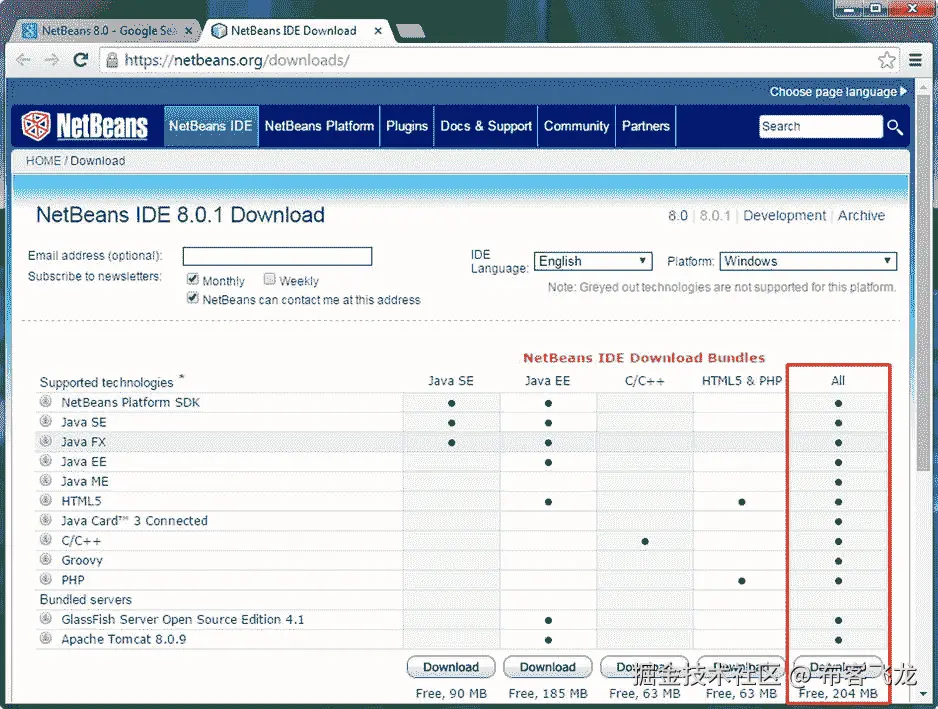Click the site Search input box
Viewport: 938px width, 709px height.
point(821,126)
